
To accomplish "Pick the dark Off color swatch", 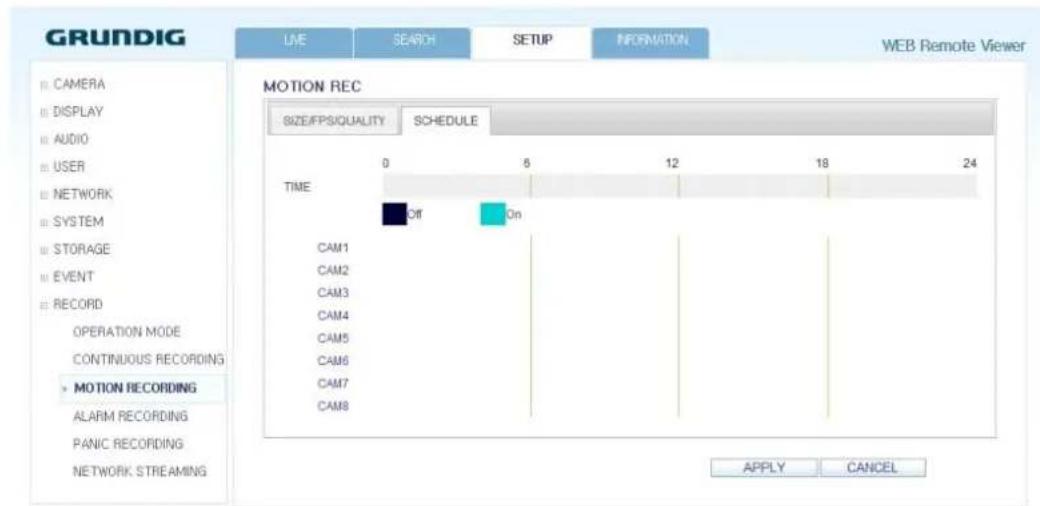I will tap(394, 214).
